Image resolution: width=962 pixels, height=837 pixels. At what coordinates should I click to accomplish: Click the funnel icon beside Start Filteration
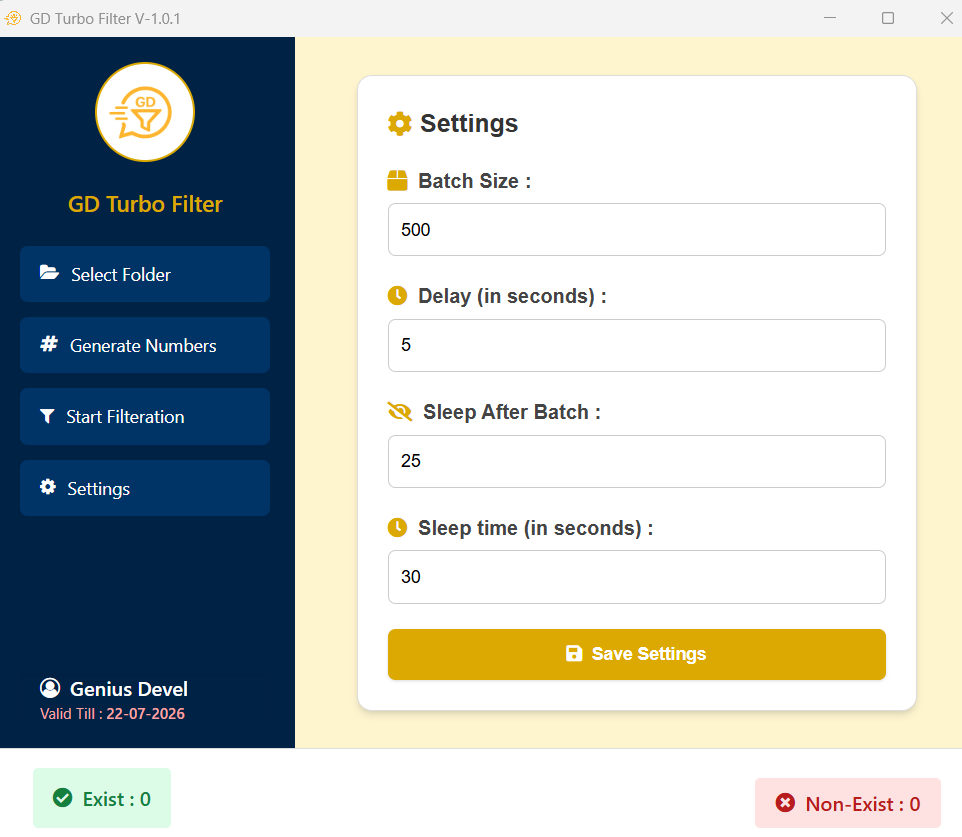tap(47, 416)
